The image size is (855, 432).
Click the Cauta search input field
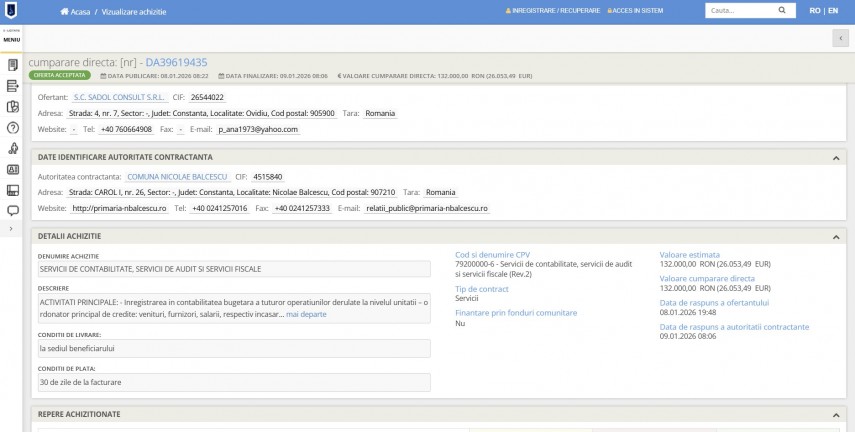740,11
